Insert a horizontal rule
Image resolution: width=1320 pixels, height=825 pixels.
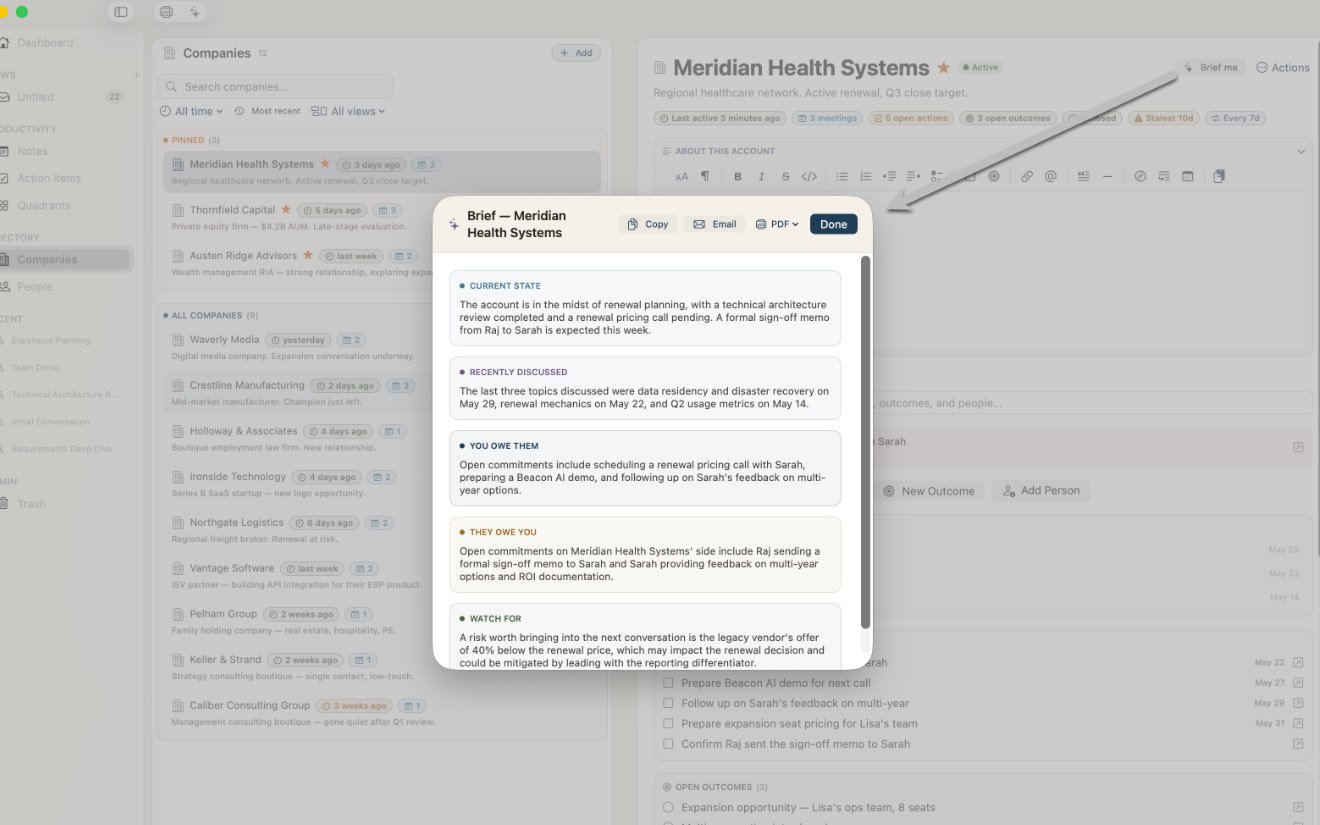[1108, 177]
